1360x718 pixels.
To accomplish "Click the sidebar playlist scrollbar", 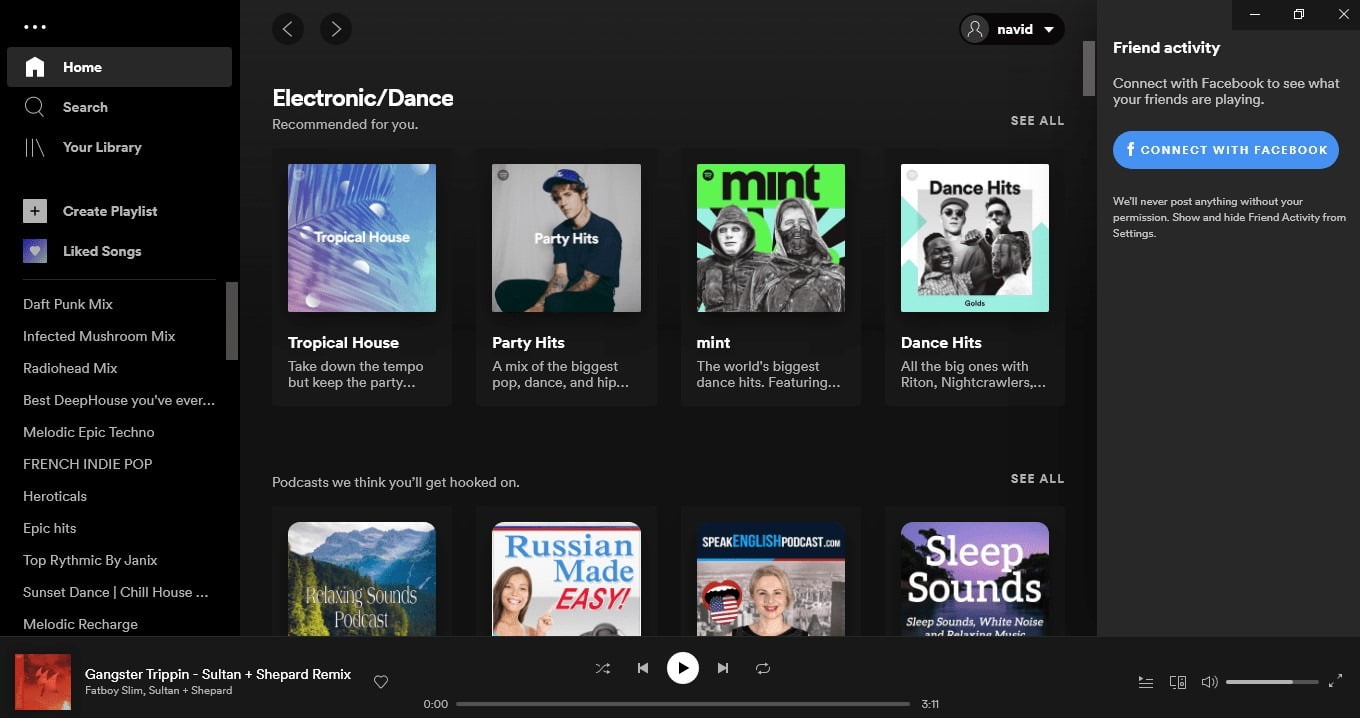I will pyautogui.click(x=232, y=320).
